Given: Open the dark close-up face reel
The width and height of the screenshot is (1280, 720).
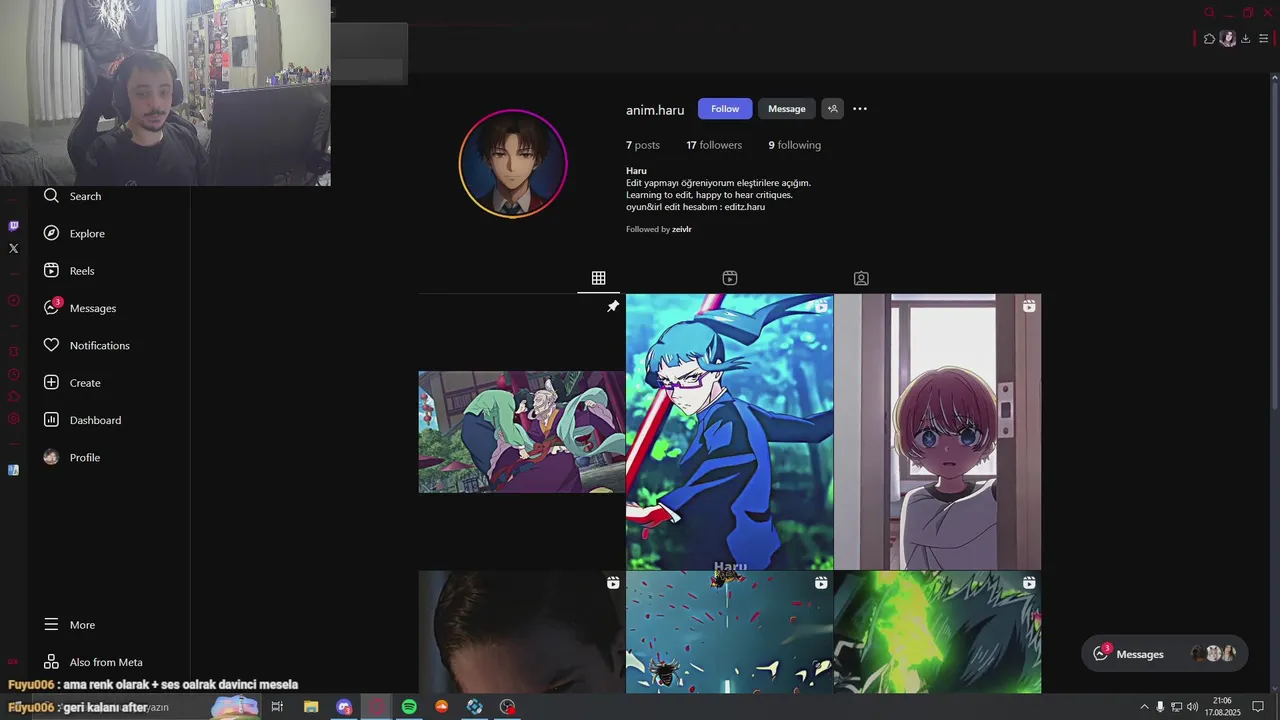Looking at the screenshot, I should [522, 632].
